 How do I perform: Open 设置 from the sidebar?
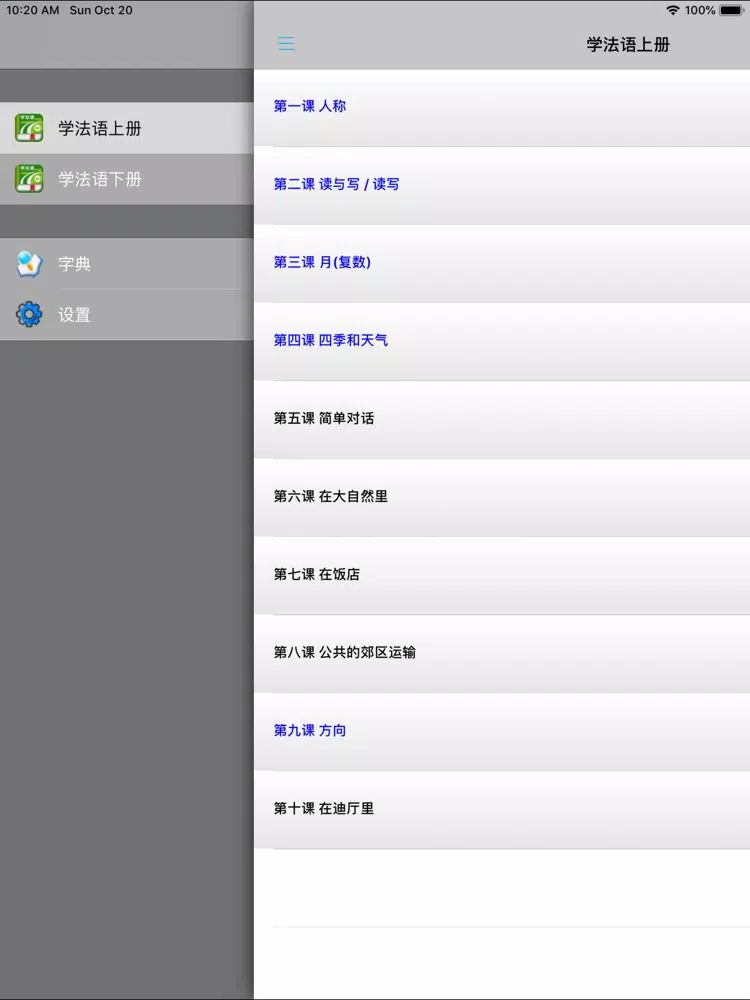click(127, 314)
